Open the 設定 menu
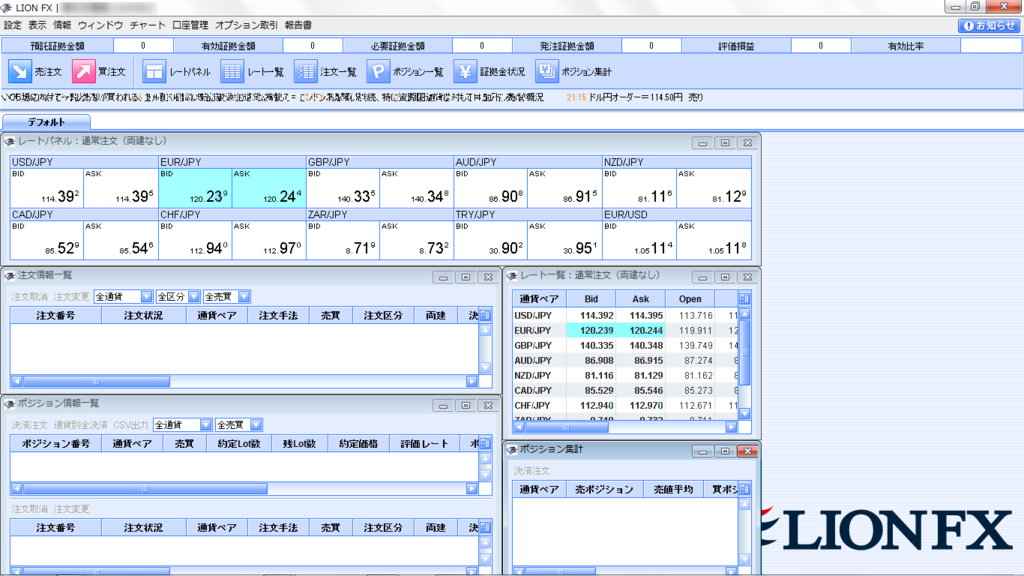Image resolution: width=1024 pixels, height=576 pixels. click(x=12, y=25)
